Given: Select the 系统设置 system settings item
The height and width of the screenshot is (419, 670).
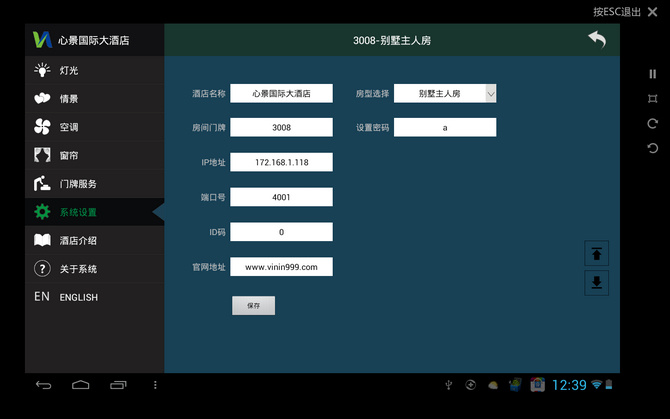Looking at the screenshot, I should click(94, 212).
